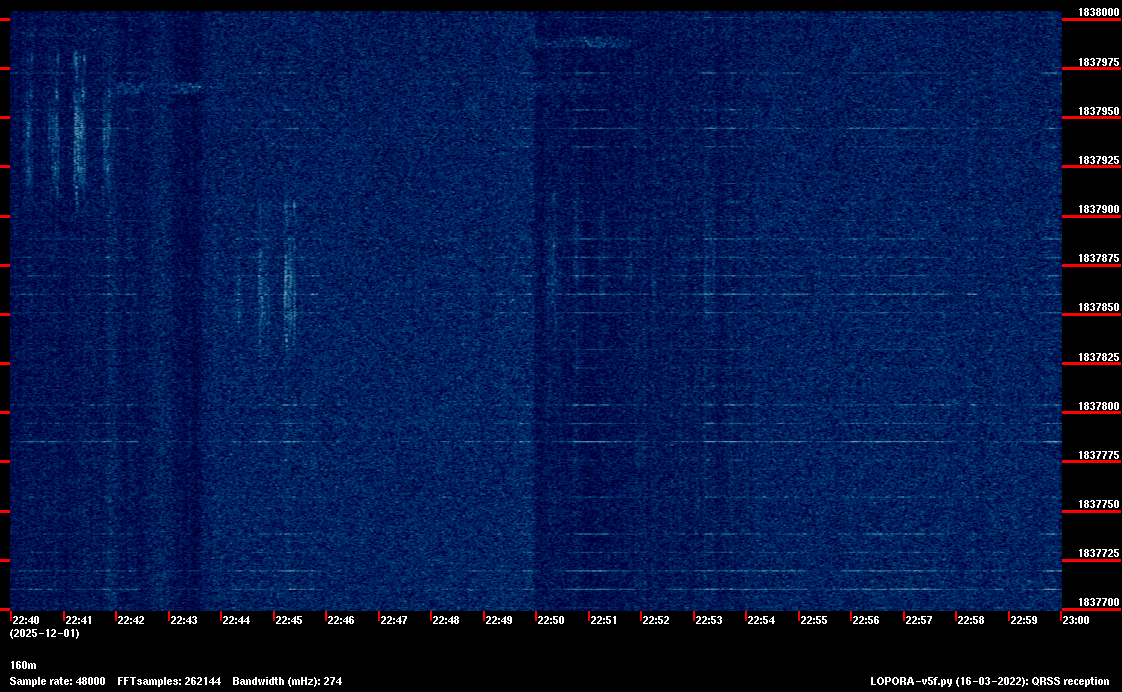Image resolution: width=1122 pixels, height=692 pixels.
Task: Click the 22:50 time label
Action: 551,620
